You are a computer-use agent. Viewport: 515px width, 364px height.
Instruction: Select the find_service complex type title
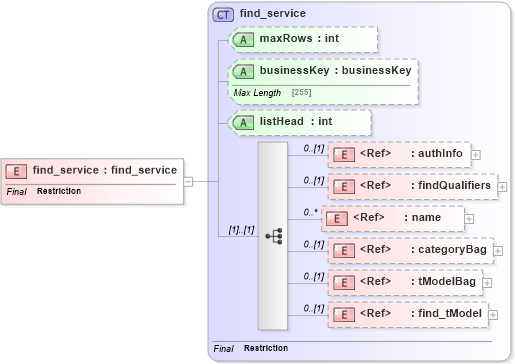(x=273, y=14)
